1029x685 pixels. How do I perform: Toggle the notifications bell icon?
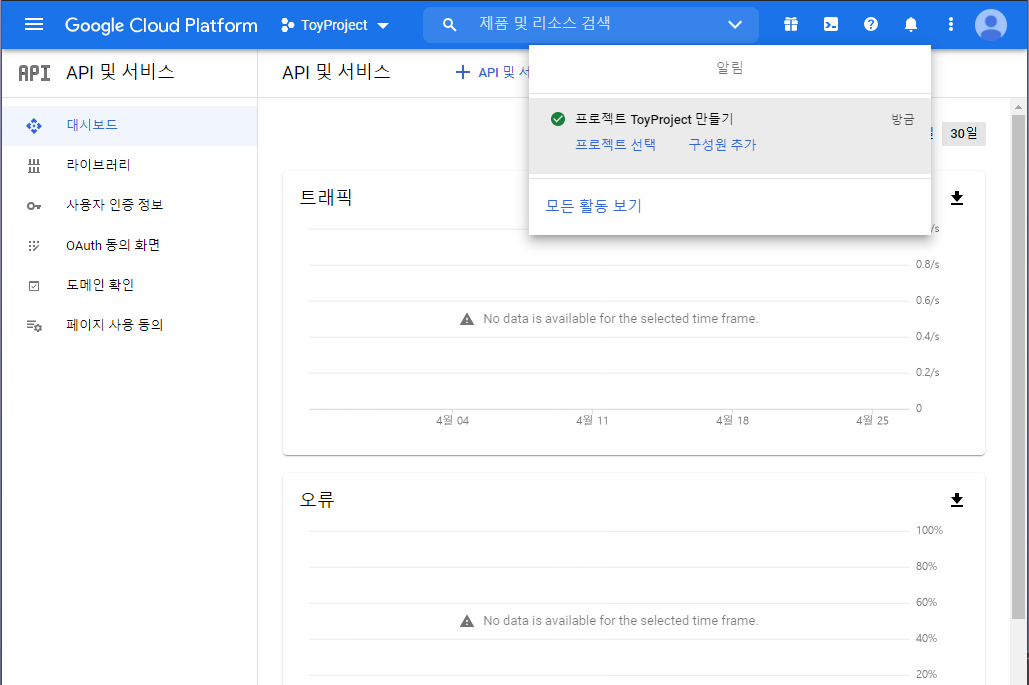pyautogui.click(x=911, y=24)
